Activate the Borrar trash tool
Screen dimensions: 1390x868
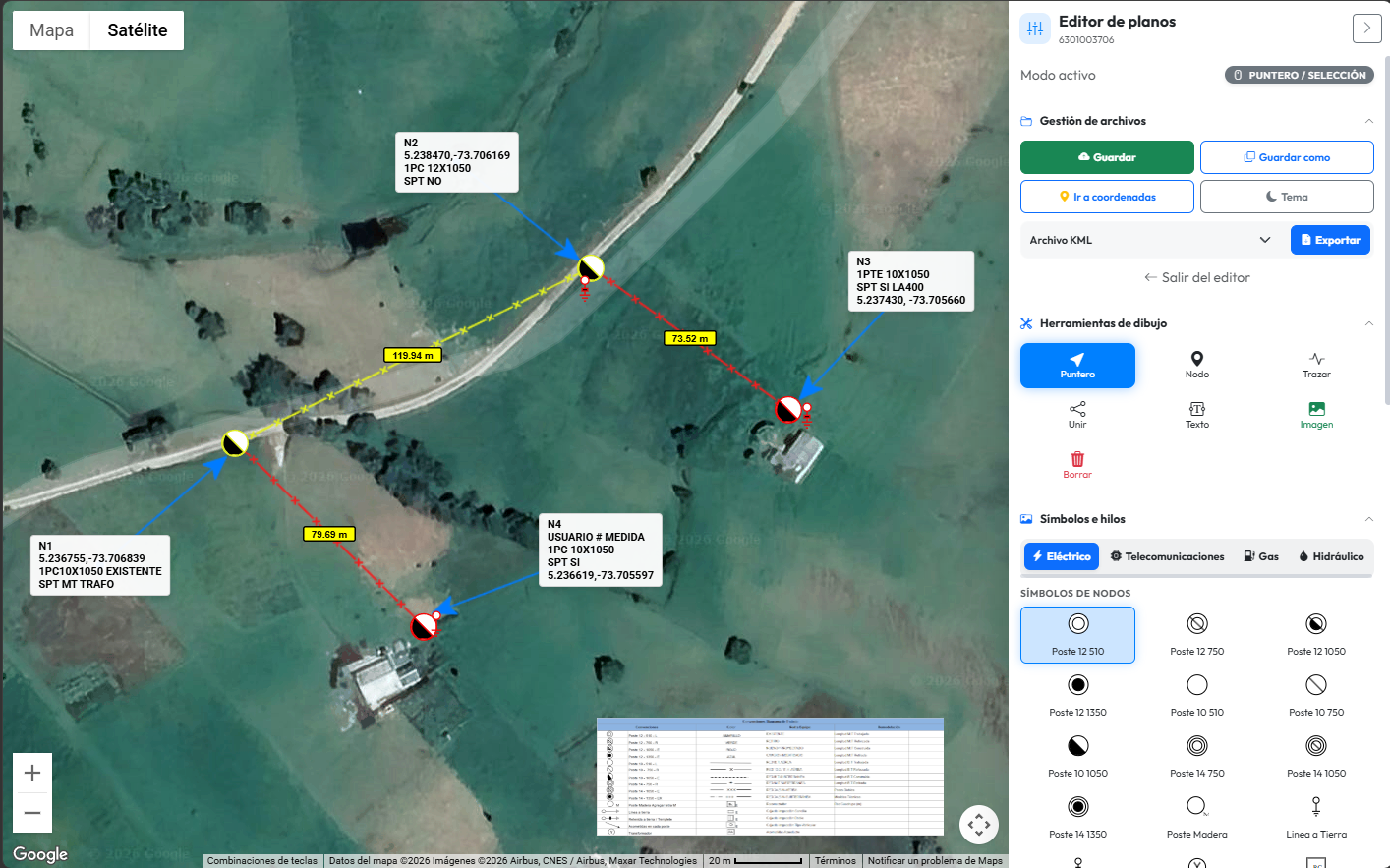[x=1077, y=466]
